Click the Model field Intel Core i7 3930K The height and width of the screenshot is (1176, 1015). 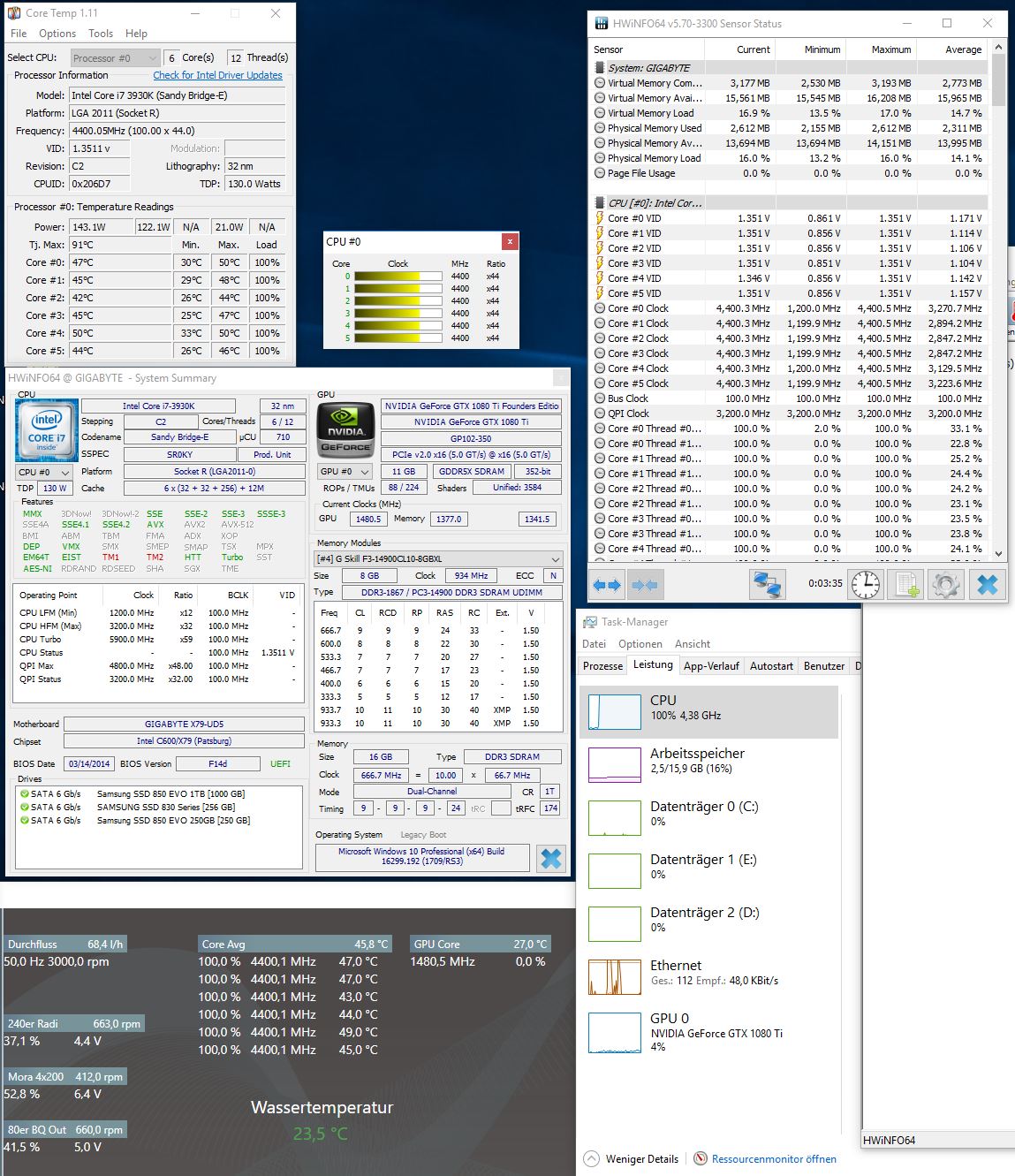pos(177,95)
